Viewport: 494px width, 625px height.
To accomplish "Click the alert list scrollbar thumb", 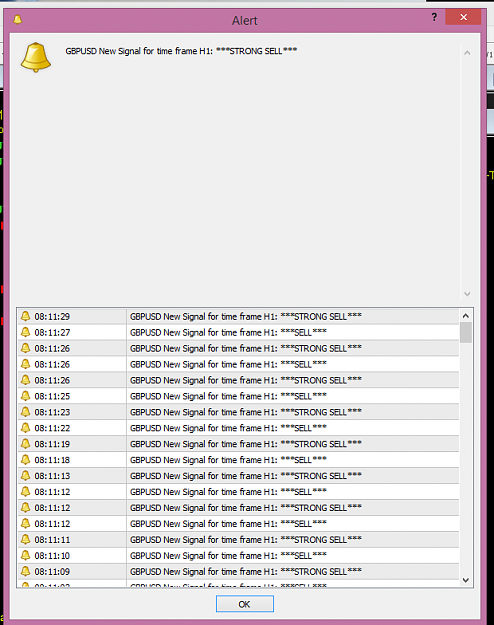I will (x=466, y=332).
